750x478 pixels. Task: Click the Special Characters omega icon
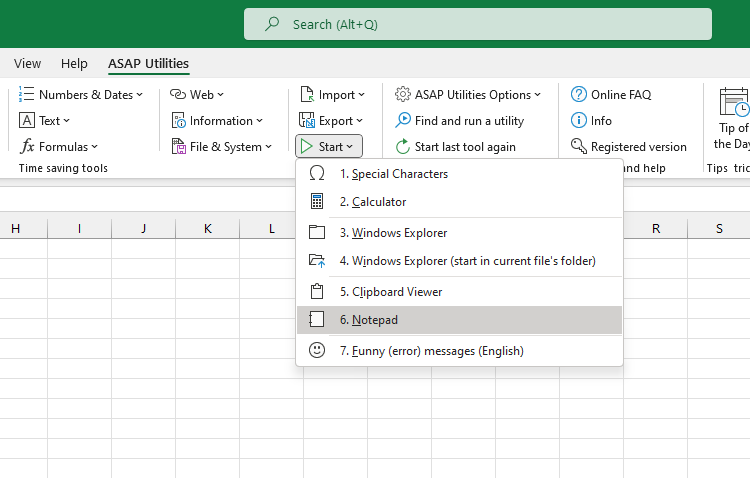point(317,173)
